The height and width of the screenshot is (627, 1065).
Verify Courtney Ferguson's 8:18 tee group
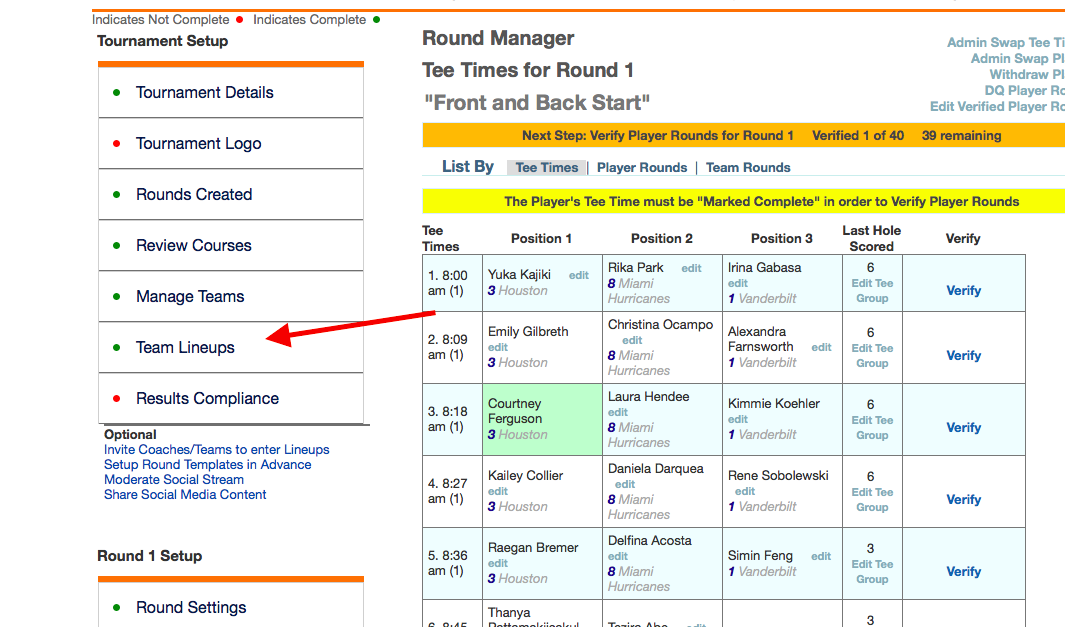pyautogui.click(x=963, y=428)
